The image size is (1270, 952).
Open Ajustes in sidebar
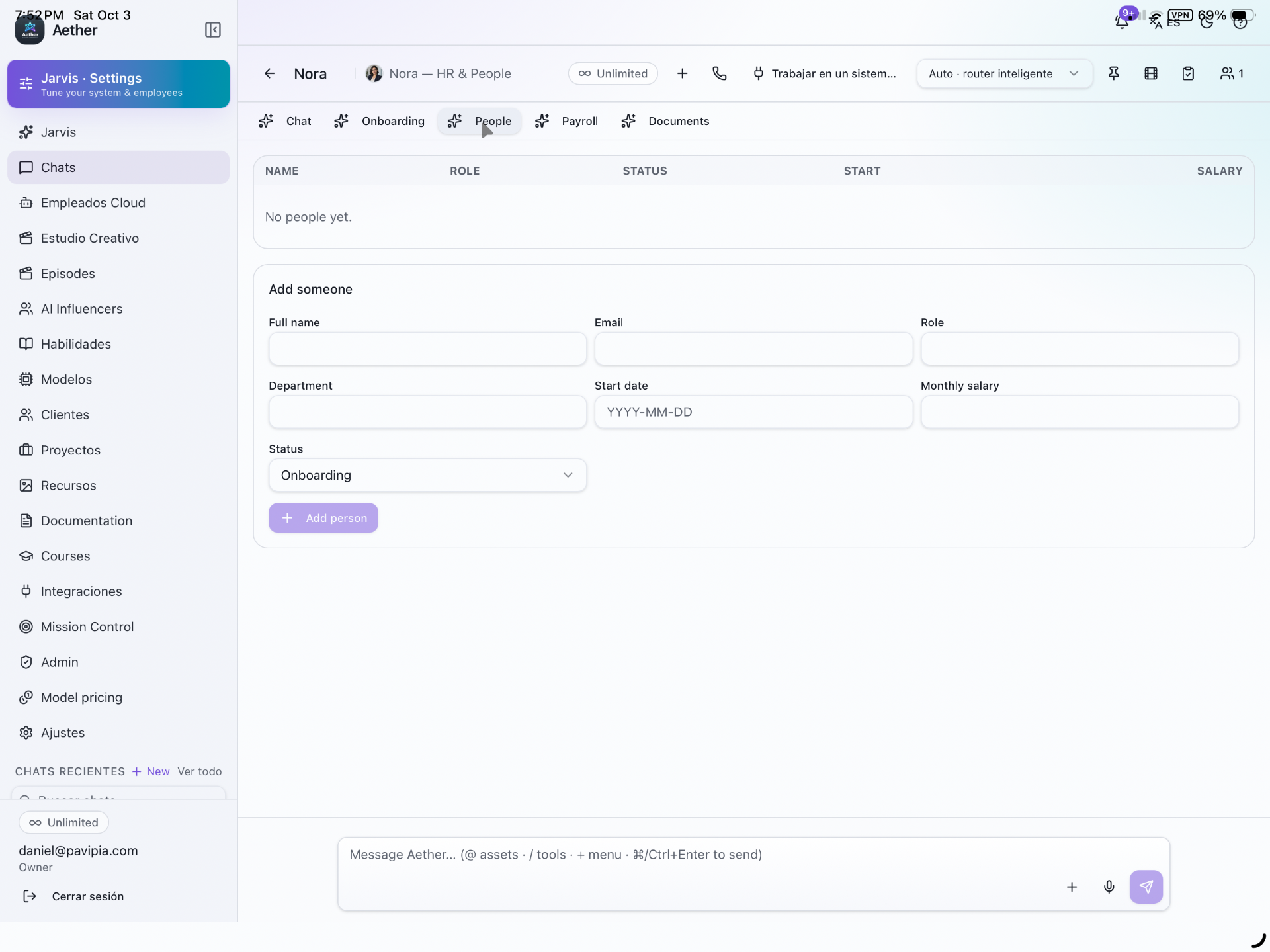point(118,733)
